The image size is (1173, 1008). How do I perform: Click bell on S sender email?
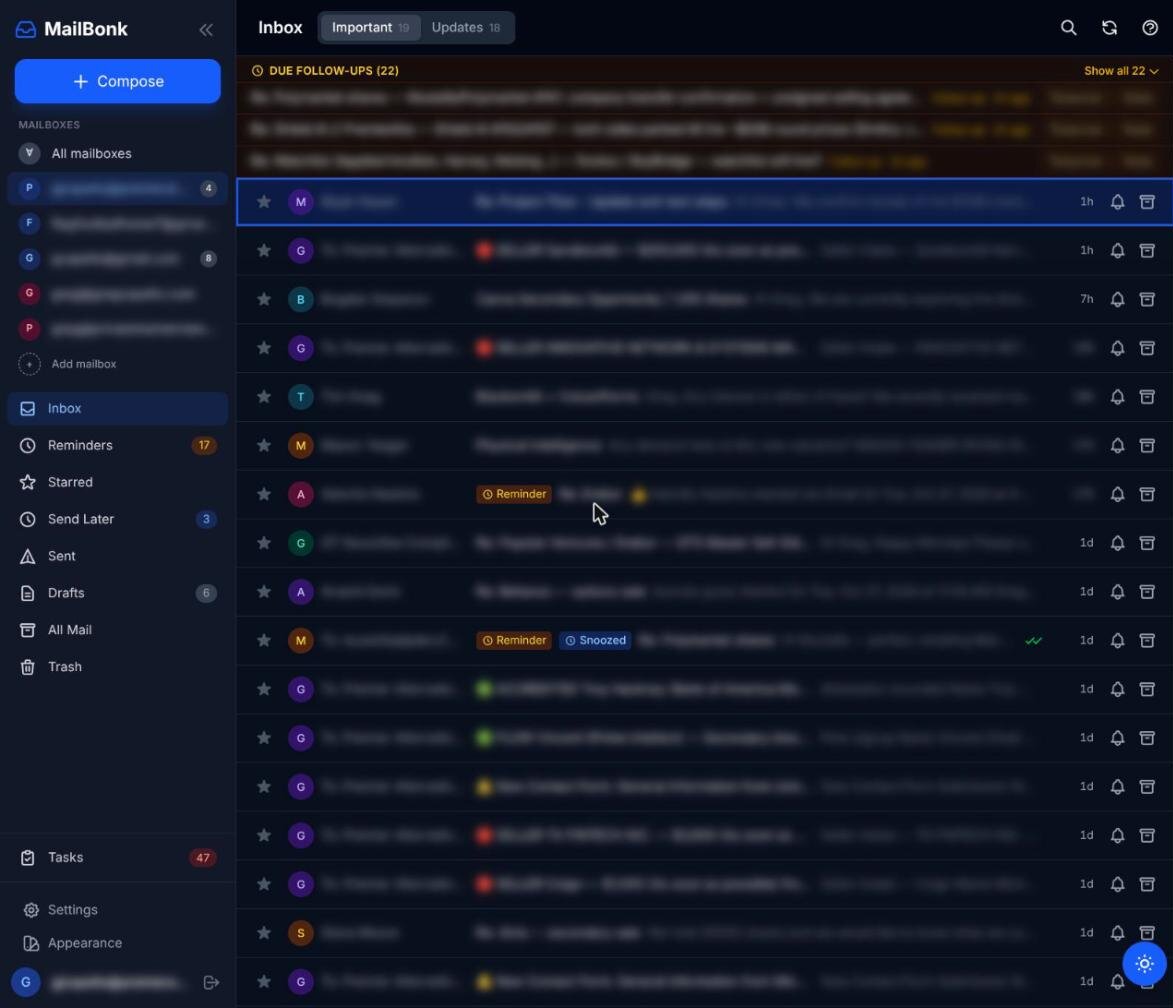[1117, 932]
